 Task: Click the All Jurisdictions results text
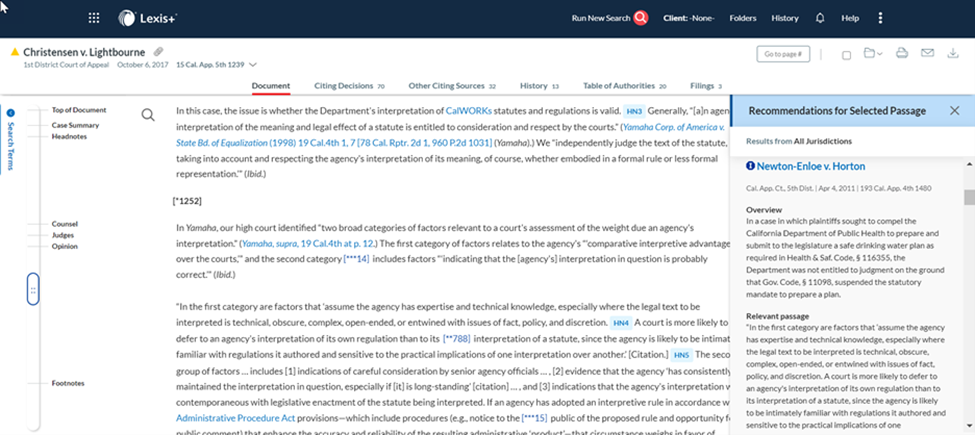(823, 142)
